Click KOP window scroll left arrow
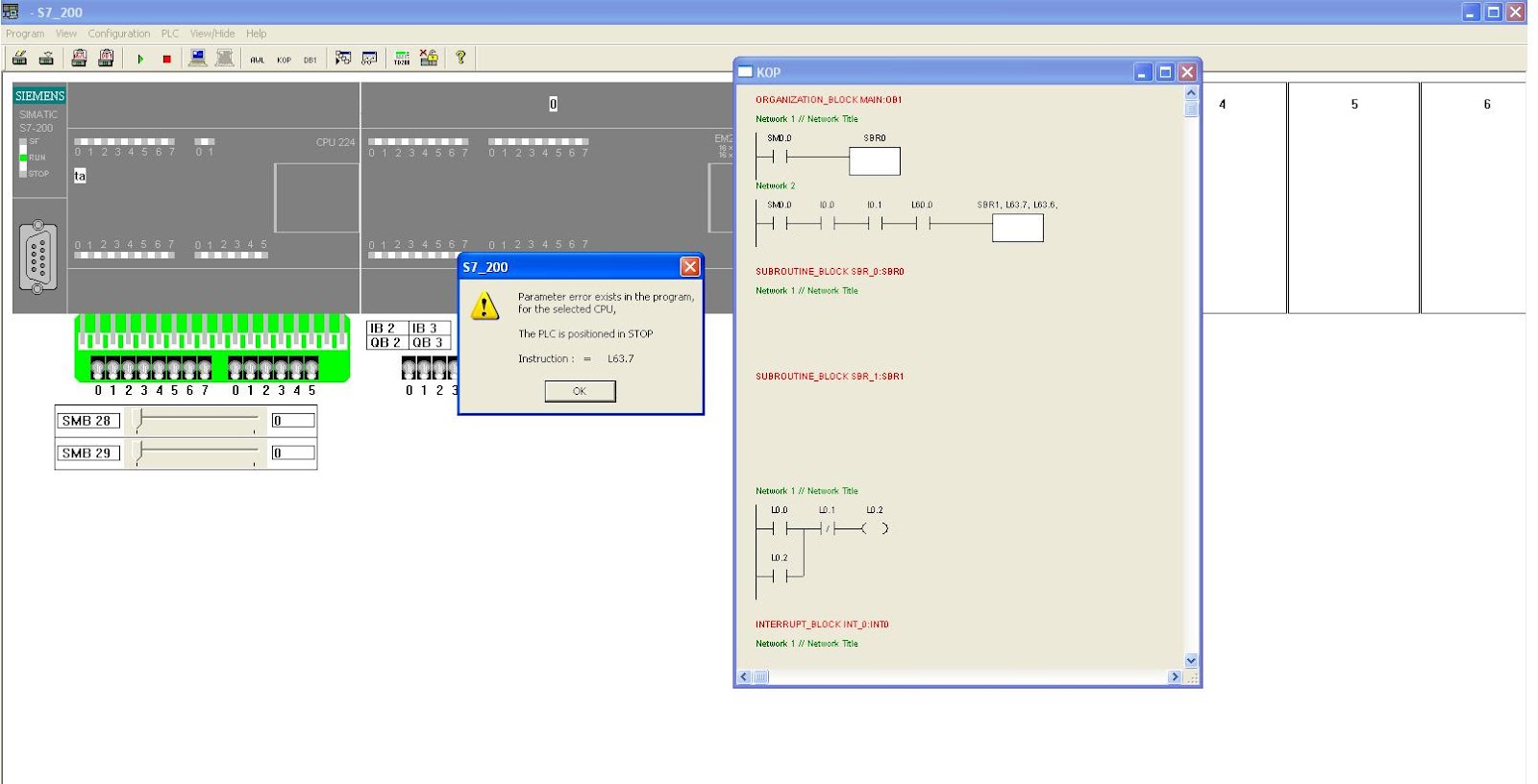The height and width of the screenshot is (784, 1538). [x=744, y=676]
